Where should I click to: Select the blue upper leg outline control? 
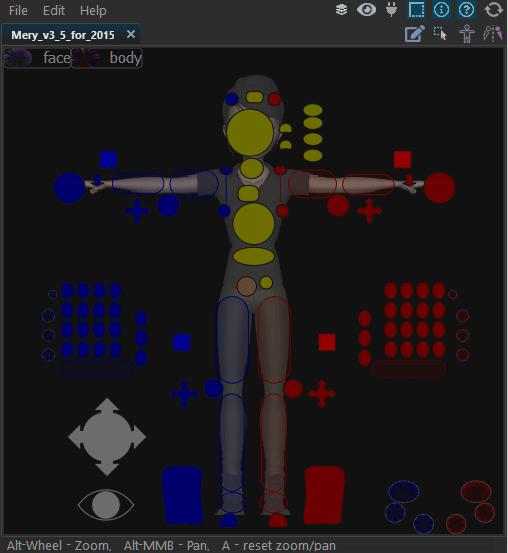tap(232, 340)
